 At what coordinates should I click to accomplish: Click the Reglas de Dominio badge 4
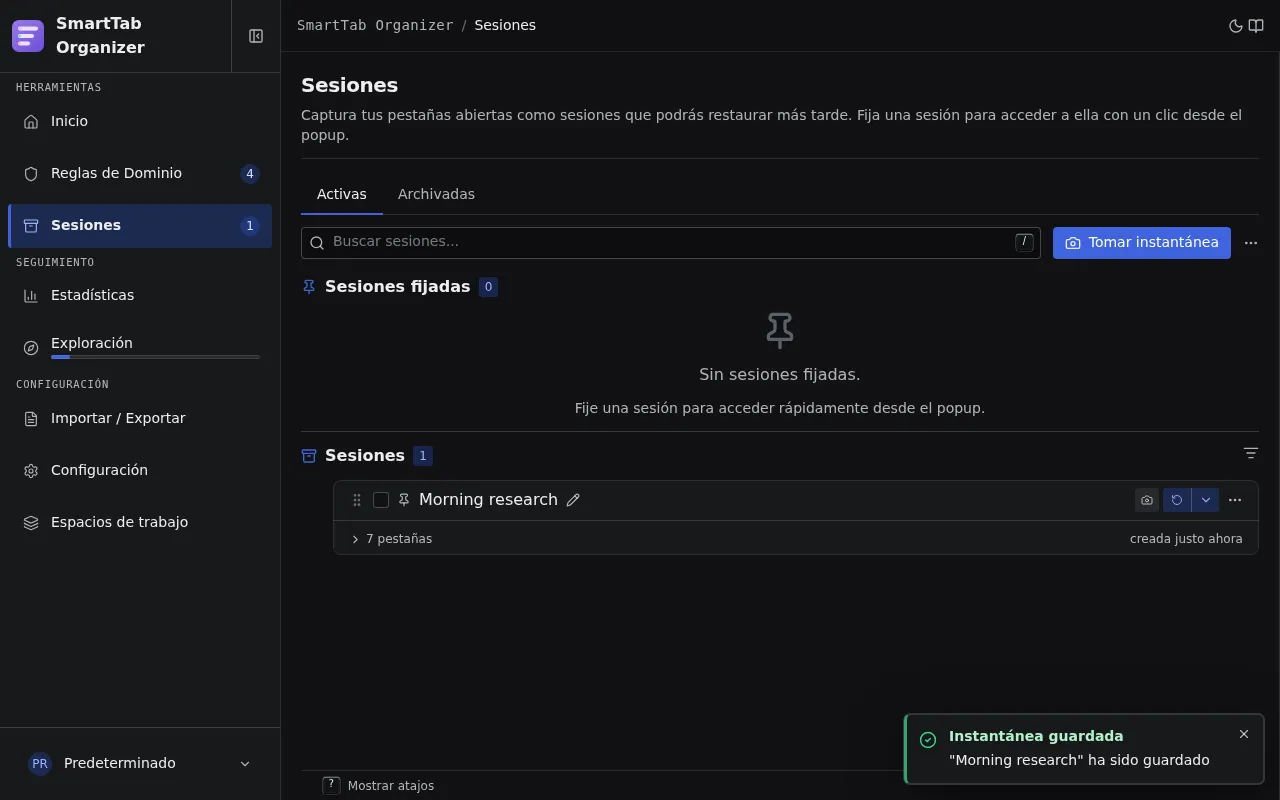(x=250, y=174)
